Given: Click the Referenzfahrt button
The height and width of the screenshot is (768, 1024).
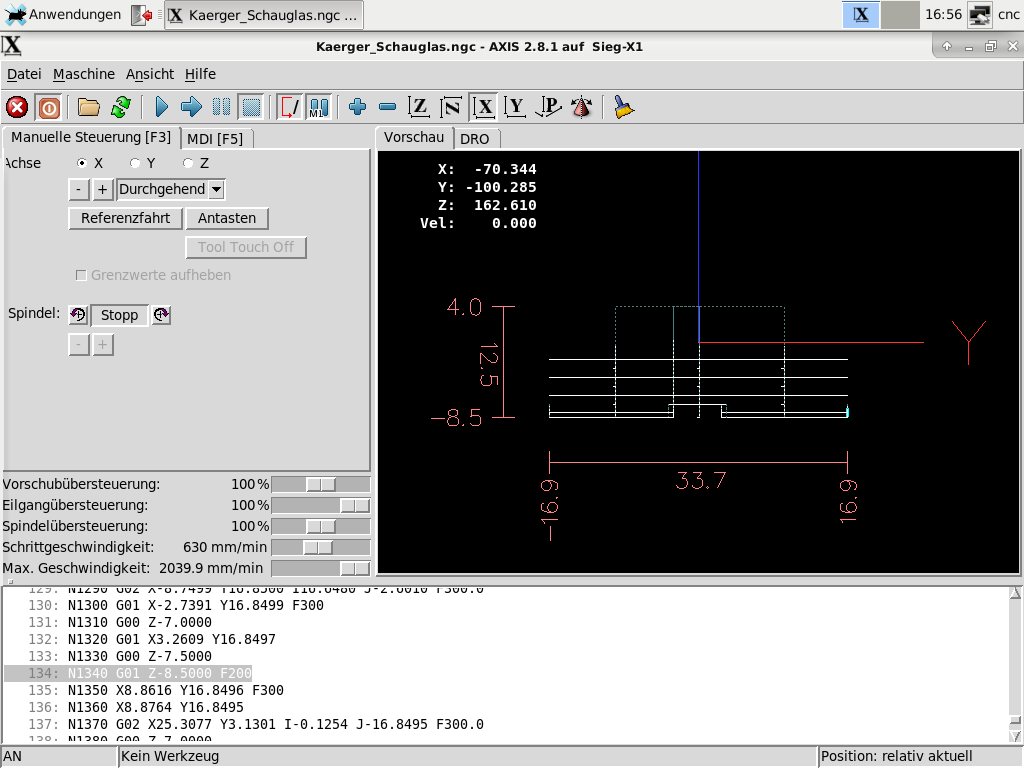Looking at the screenshot, I should point(125,218).
